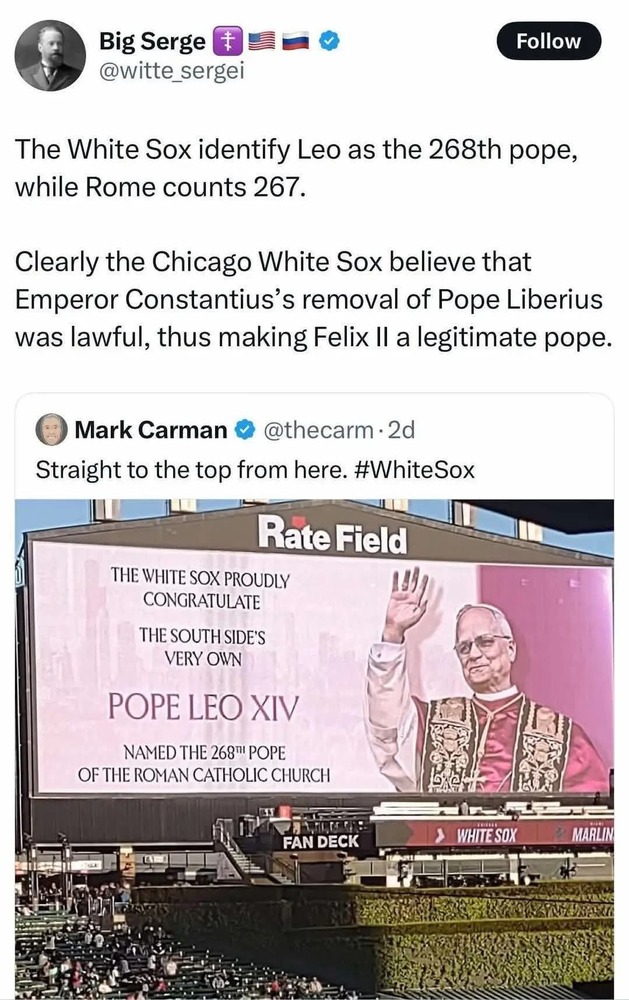This screenshot has width=629, height=1000.
Task: Click the 2d timestamp
Action: click(x=401, y=430)
